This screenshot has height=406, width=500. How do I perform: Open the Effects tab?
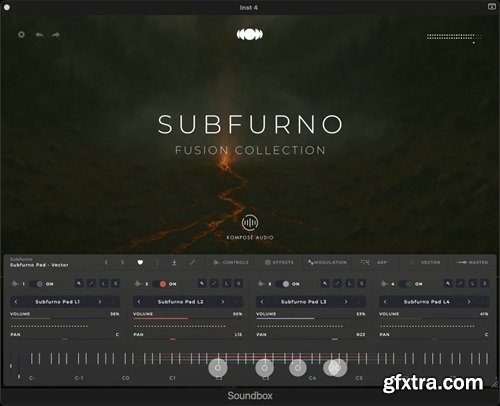click(x=279, y=262)
